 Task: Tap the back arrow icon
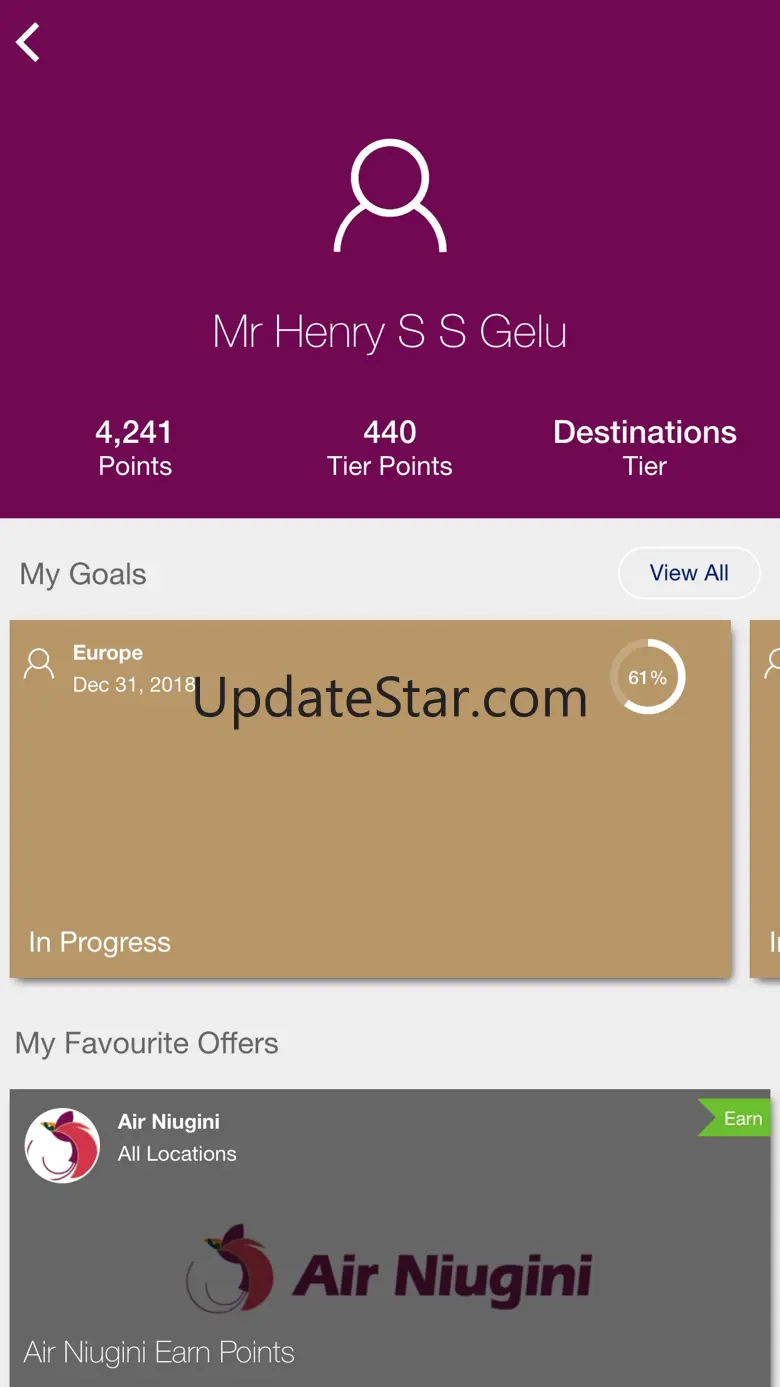click(28, 43)
